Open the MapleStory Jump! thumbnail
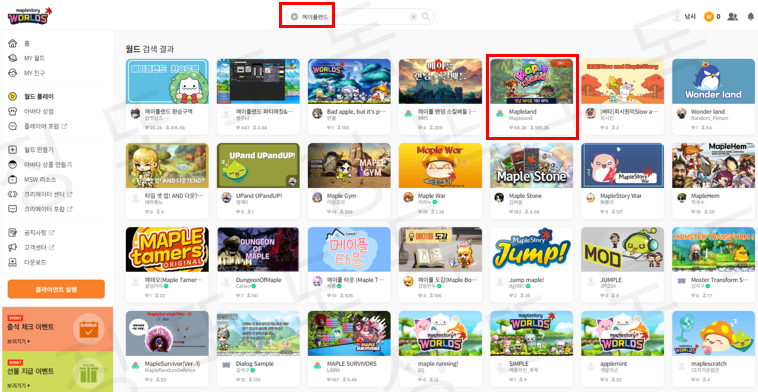This screenshot has width=758, height=392. click(532, 249)
